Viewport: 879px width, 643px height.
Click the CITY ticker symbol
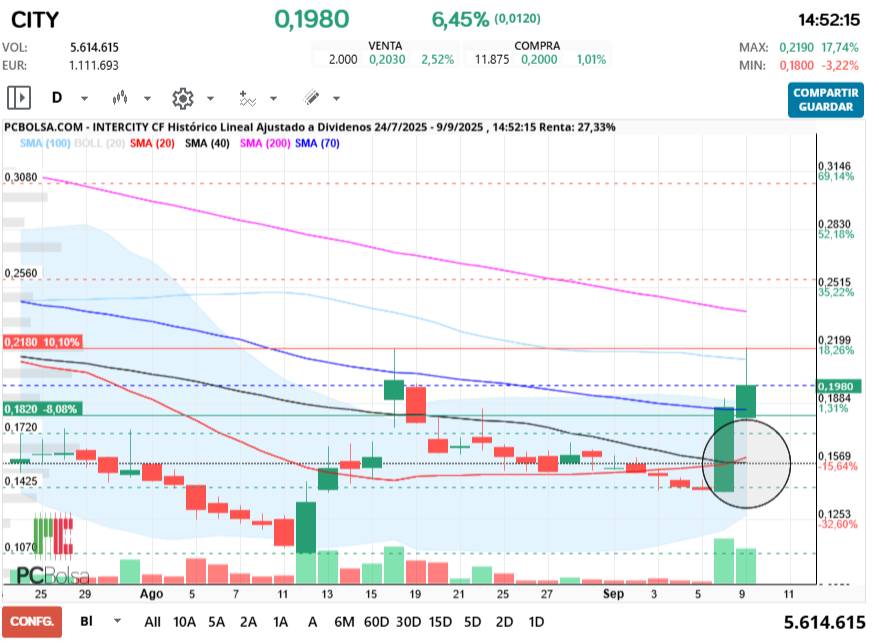(35, 20)
